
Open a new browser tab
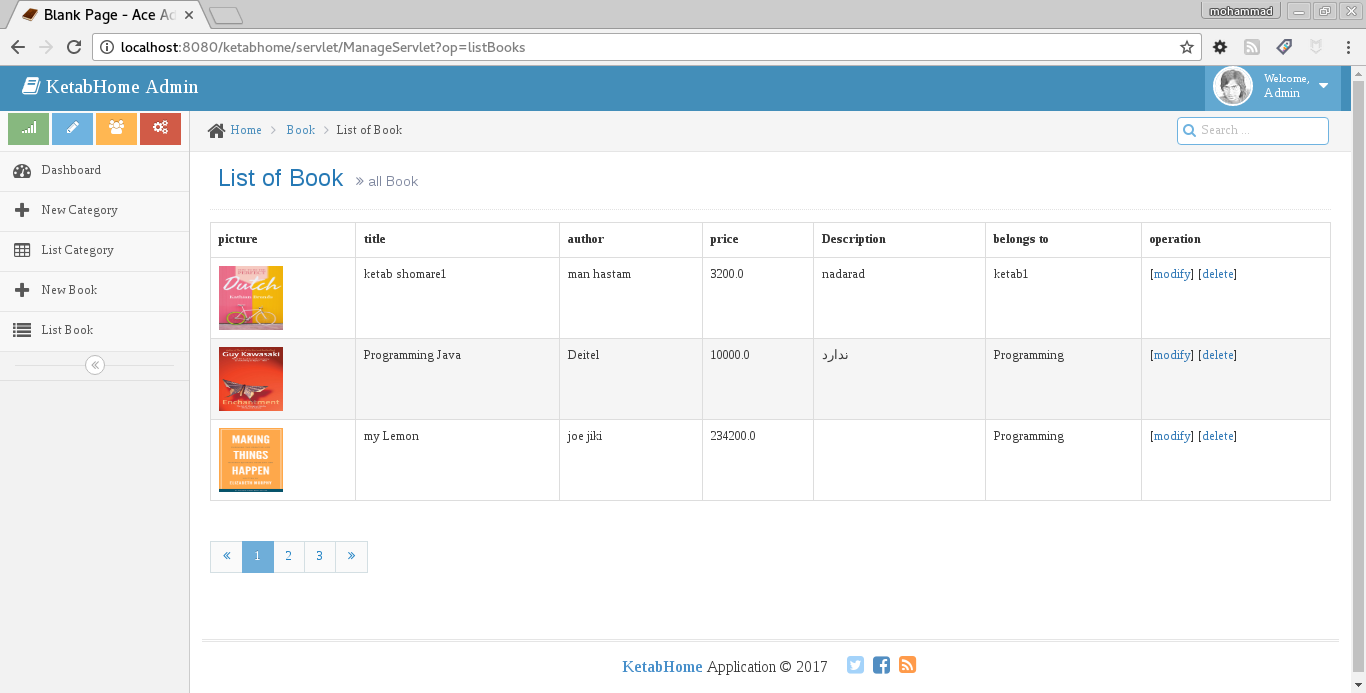pyautogui.click(x=227, y=15)
